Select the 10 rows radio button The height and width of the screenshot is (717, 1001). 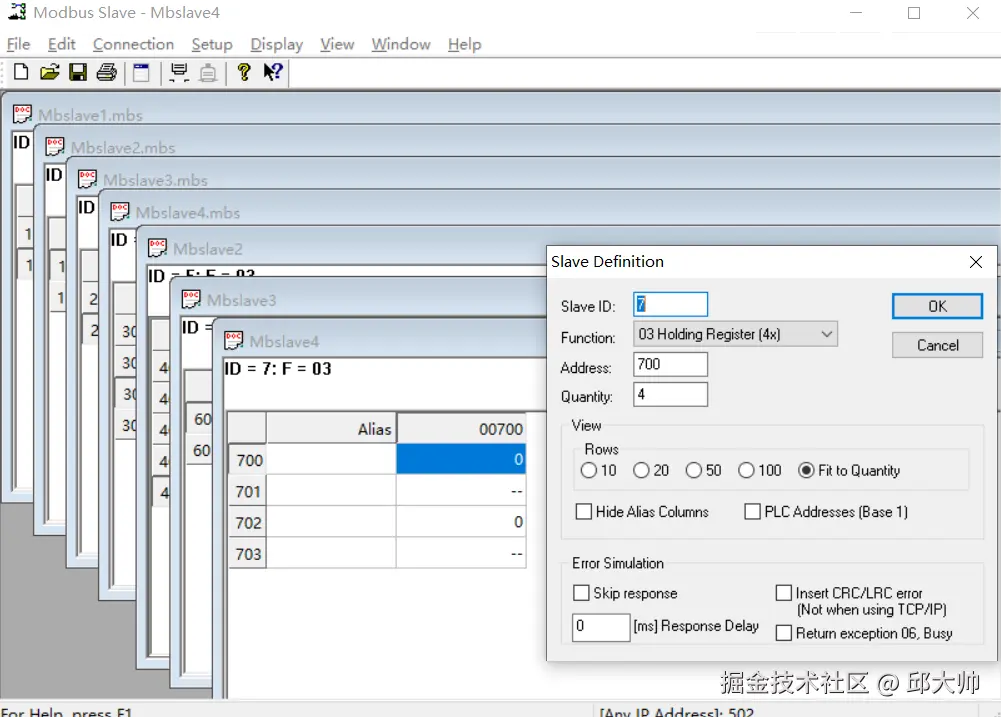pyautogui.click(x=589, y=471)
